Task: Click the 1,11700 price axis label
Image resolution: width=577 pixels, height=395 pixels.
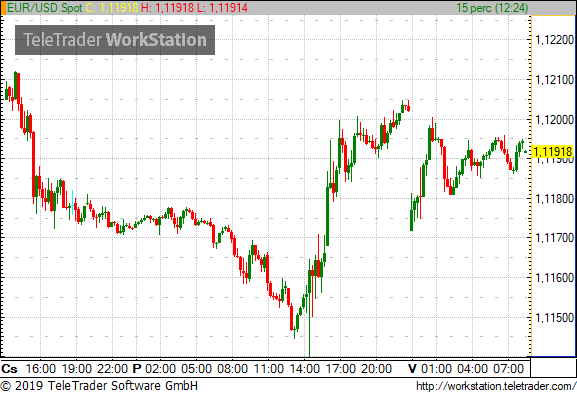Action: [555, 238]
